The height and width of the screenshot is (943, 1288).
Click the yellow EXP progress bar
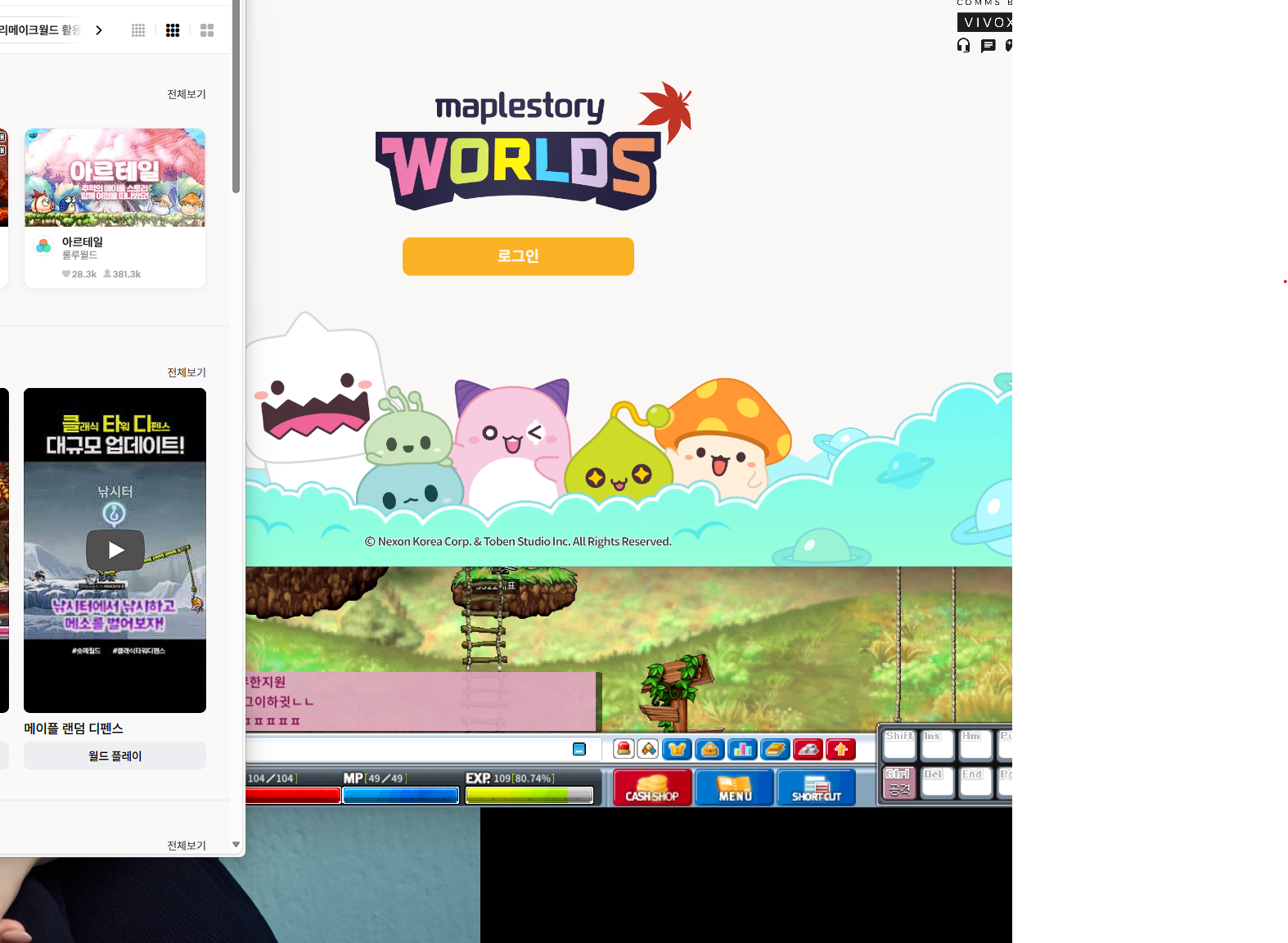pos(529,795)
